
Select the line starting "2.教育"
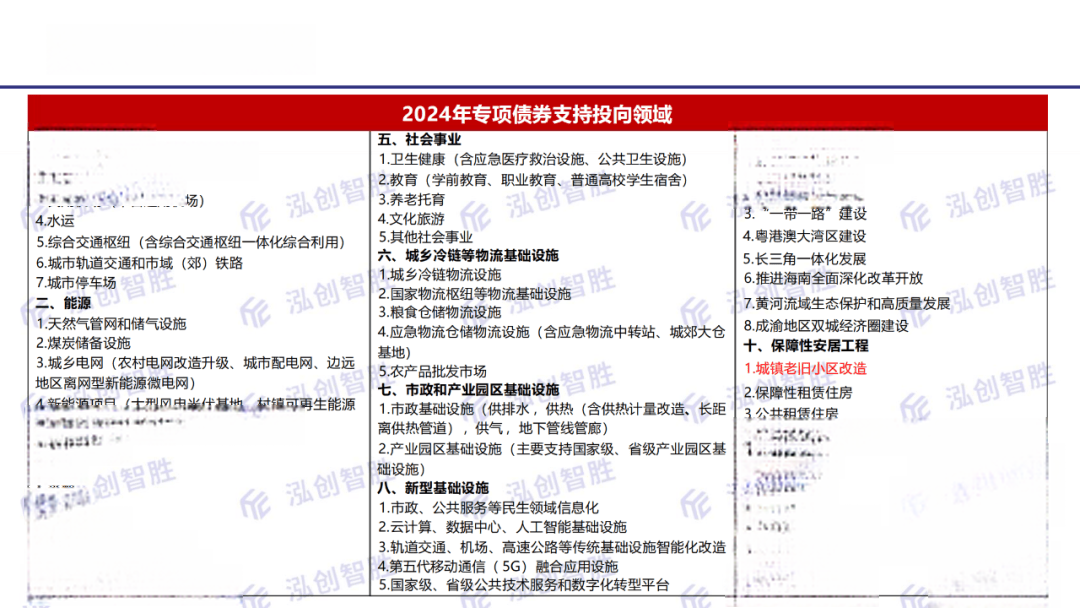pyautogui.click(x=533, y=180)
